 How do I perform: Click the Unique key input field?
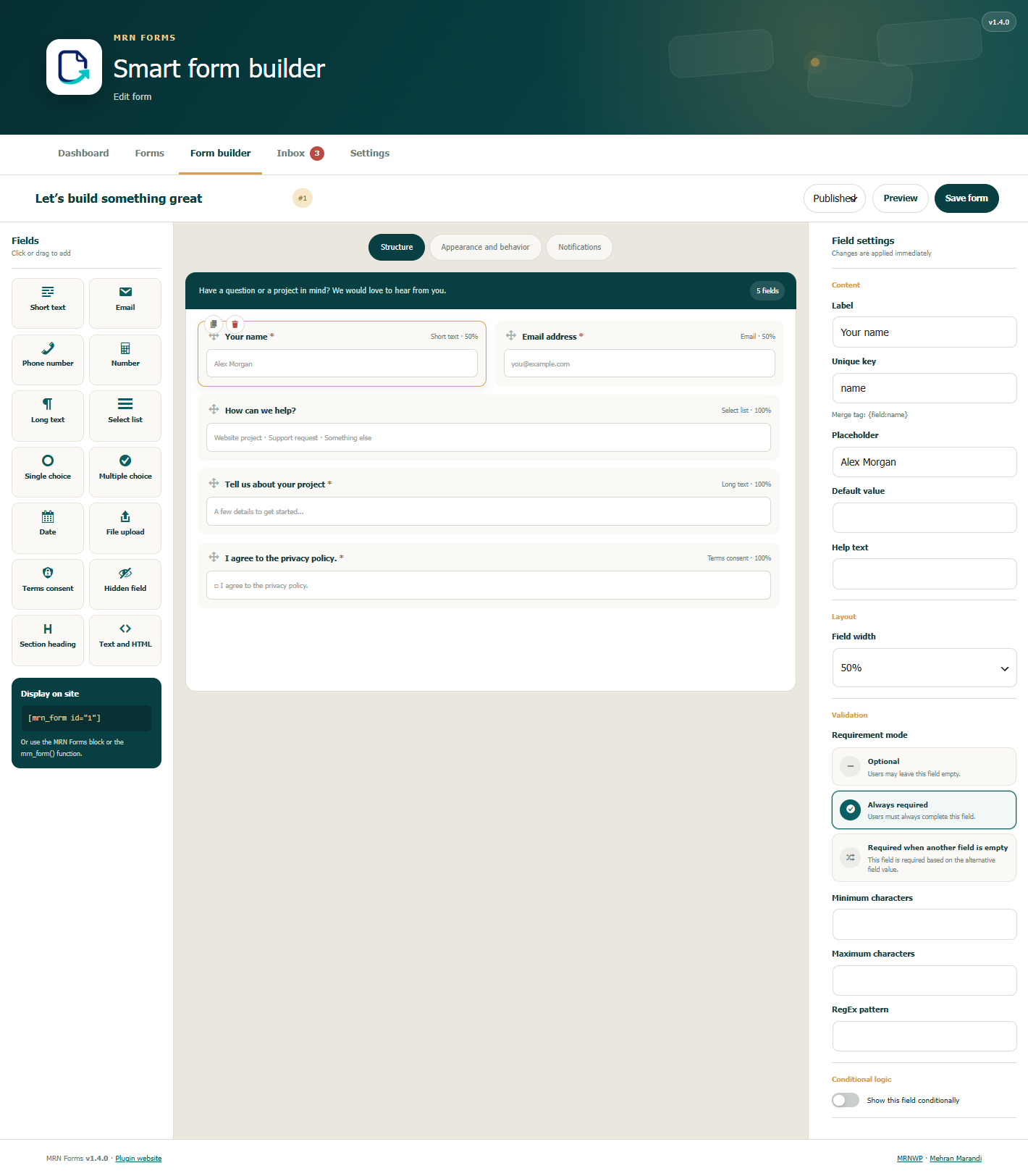click(x=924, y=388)
